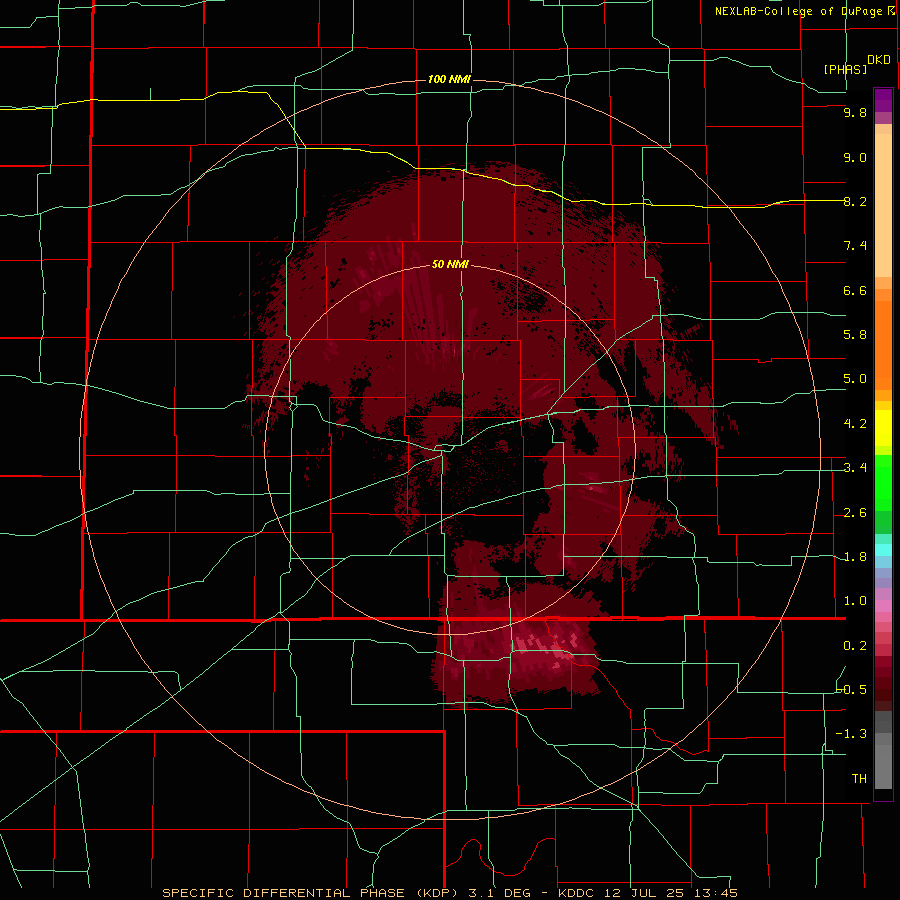Click the 3.4 scale value
Viewport: 900px width, 900px height.
click(855, 468)
